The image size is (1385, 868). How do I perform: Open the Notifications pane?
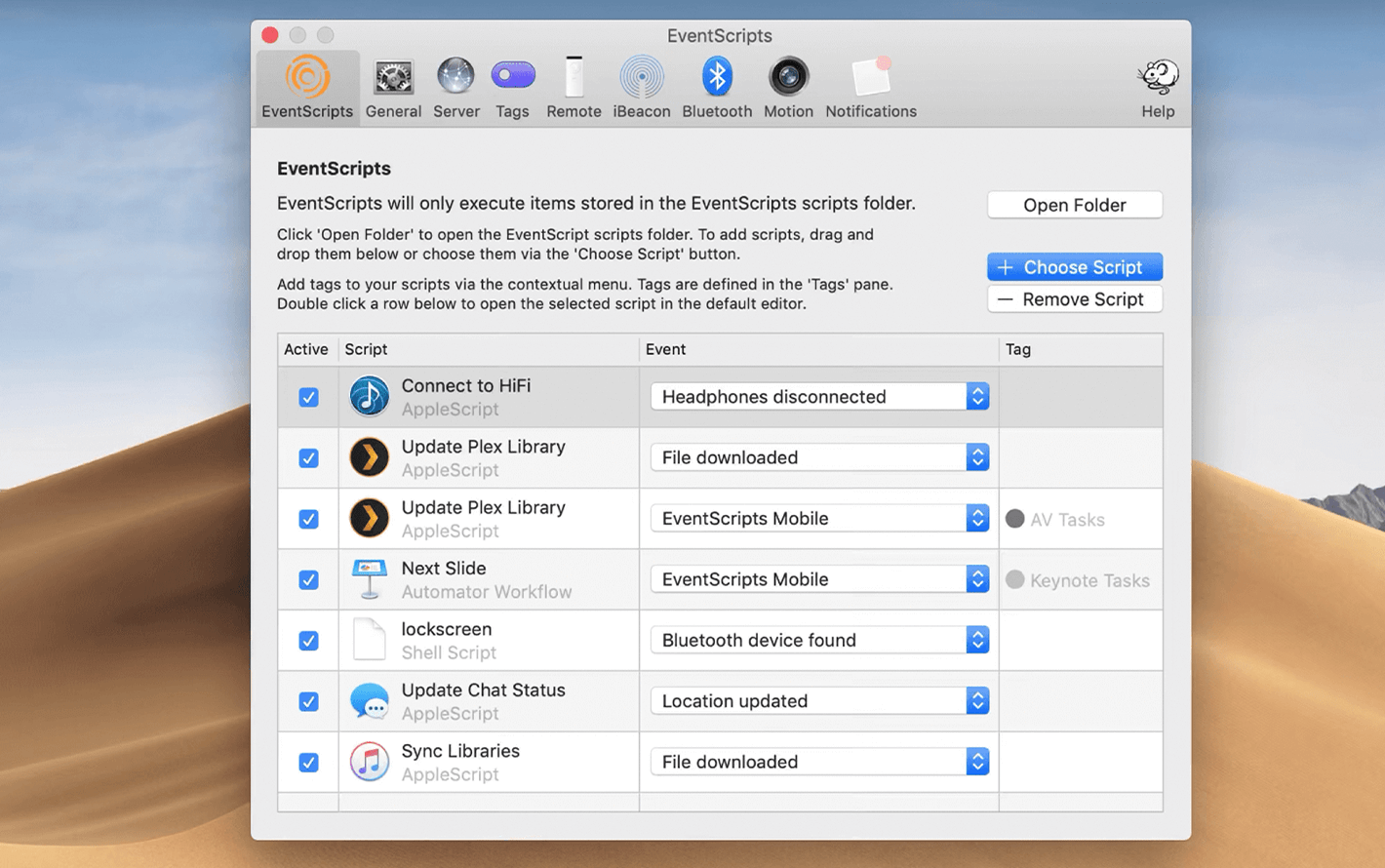tap(870, 88)
